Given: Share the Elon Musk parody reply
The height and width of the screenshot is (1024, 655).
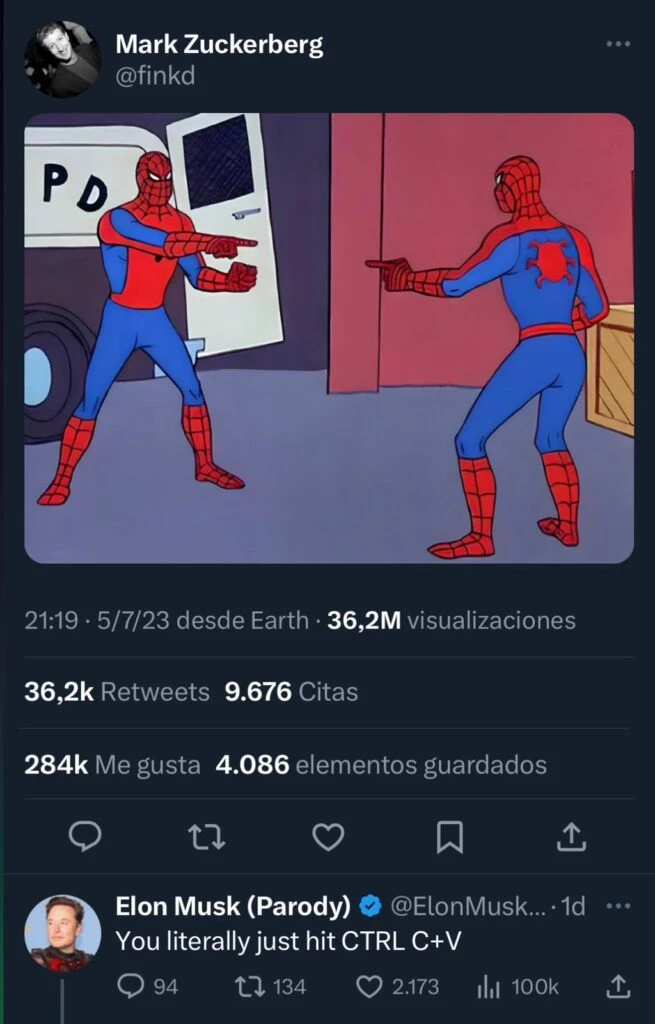Looking at the screenshot, I should (x=618, y=986).
